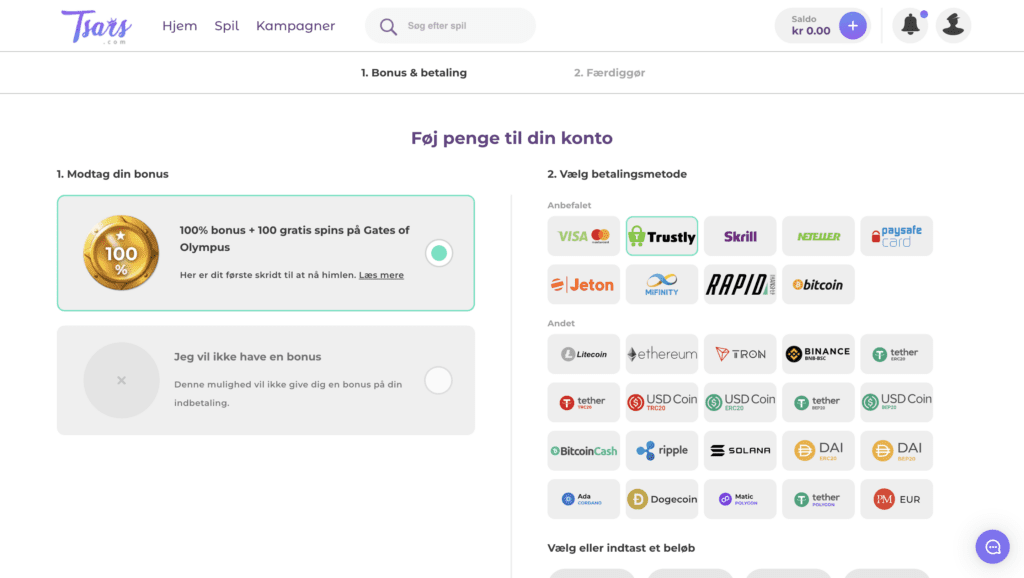Pick DAI ERC20 option

click(818, 451)
